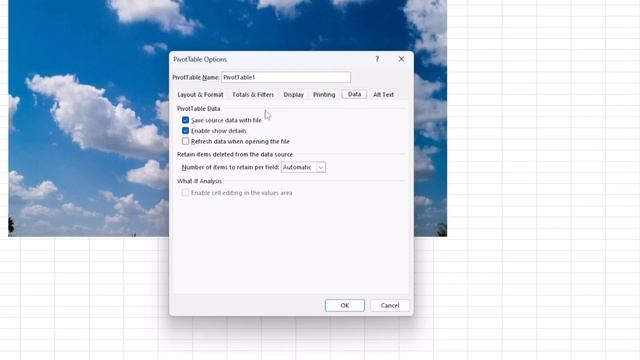
Task: Click the PivotTable Name input field
Action: (286, 77)
